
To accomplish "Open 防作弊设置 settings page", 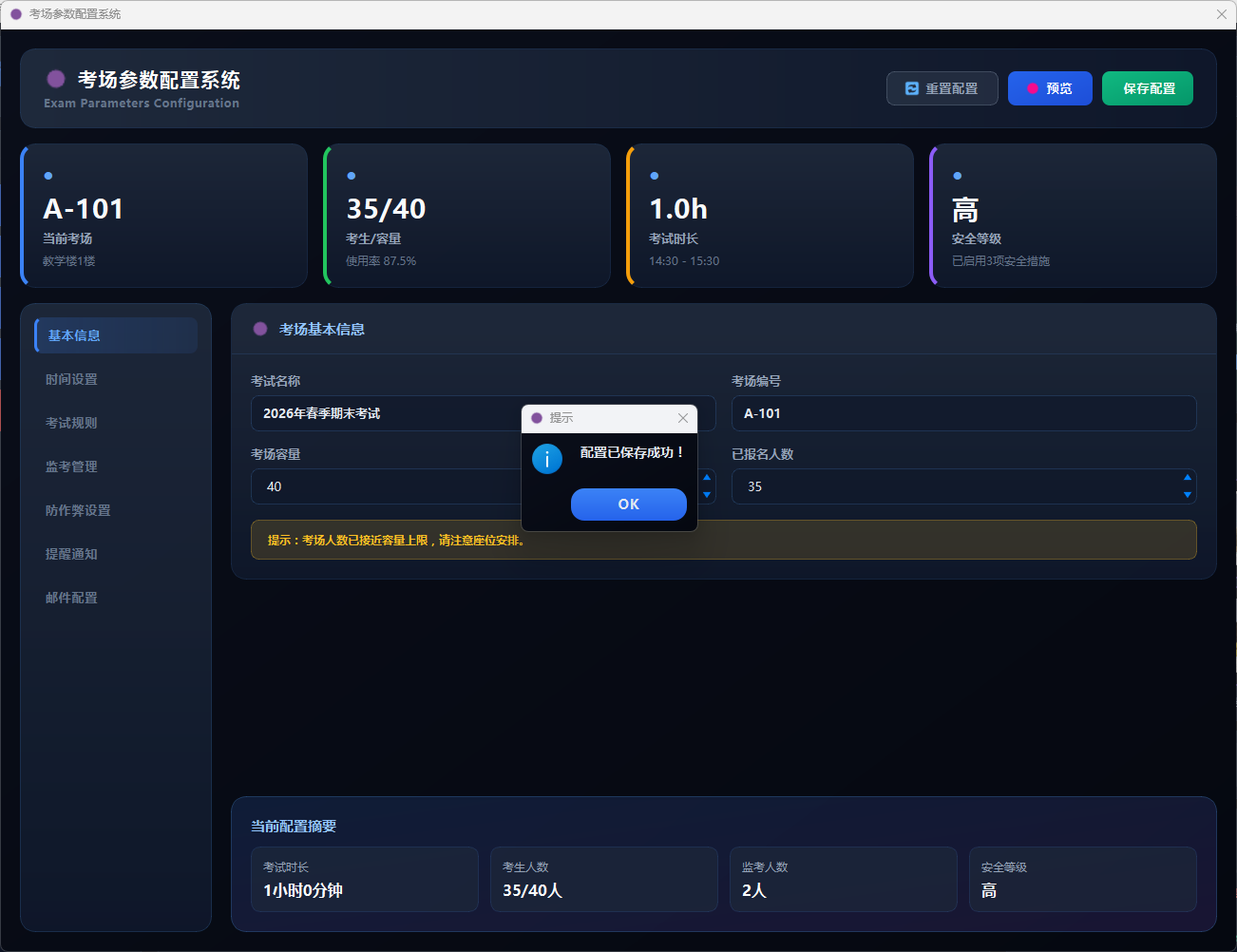I will [116, 510].
